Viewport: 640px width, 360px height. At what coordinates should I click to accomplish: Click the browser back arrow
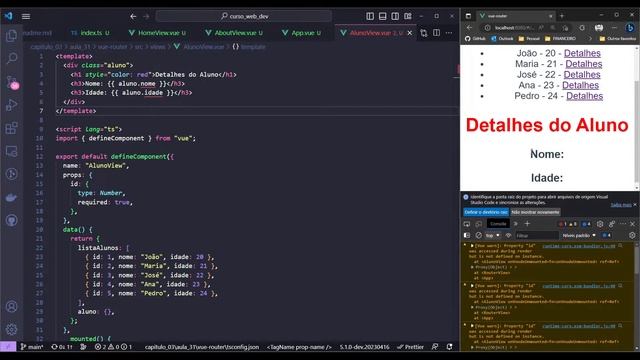pos(469,28)
